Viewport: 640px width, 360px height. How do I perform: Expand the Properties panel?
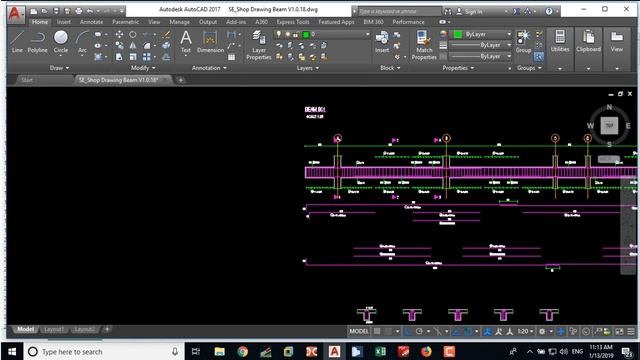tap(458, 68)
